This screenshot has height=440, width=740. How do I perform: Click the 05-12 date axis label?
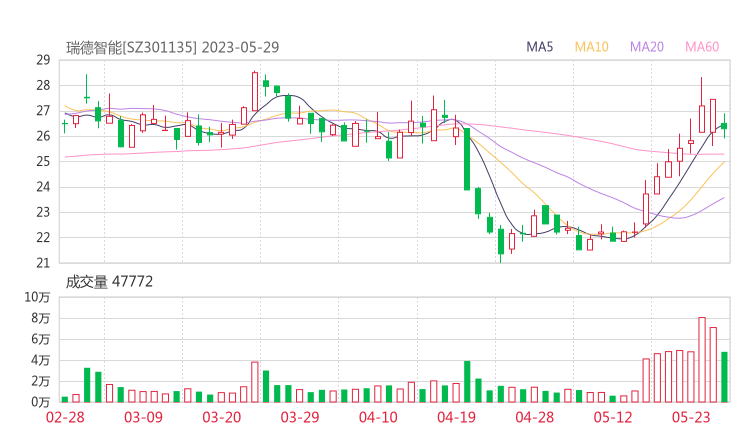613,417
